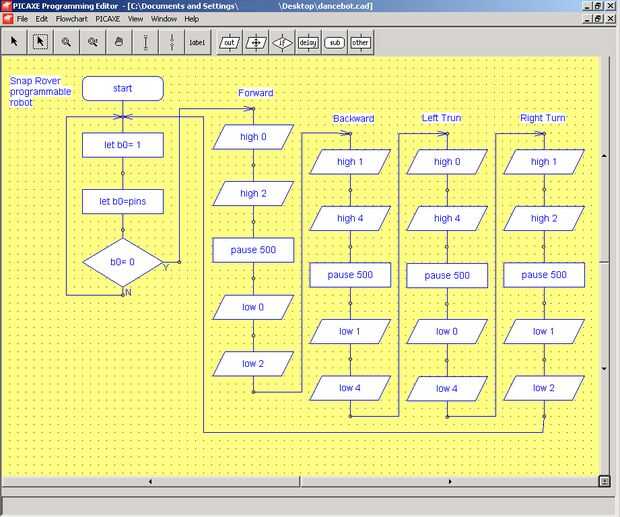The height and width of the screenshot is (517, 620).
Task: Open the Edit menu
Action: tap(42, 19)
